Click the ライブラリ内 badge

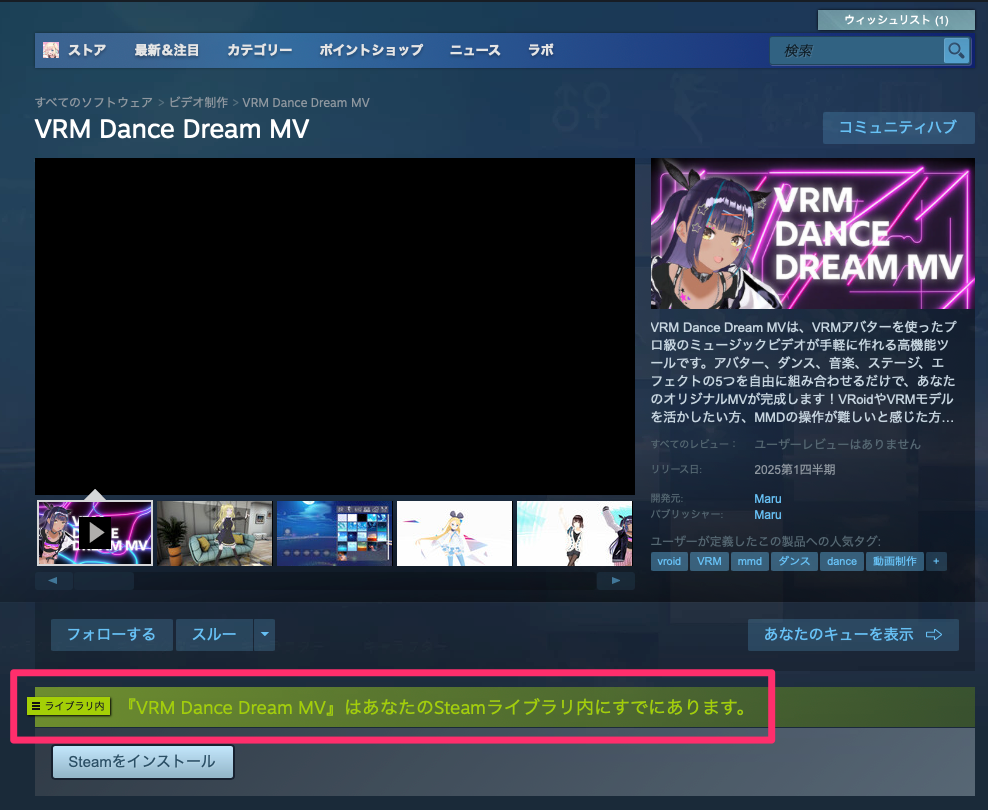click(69, 706)
